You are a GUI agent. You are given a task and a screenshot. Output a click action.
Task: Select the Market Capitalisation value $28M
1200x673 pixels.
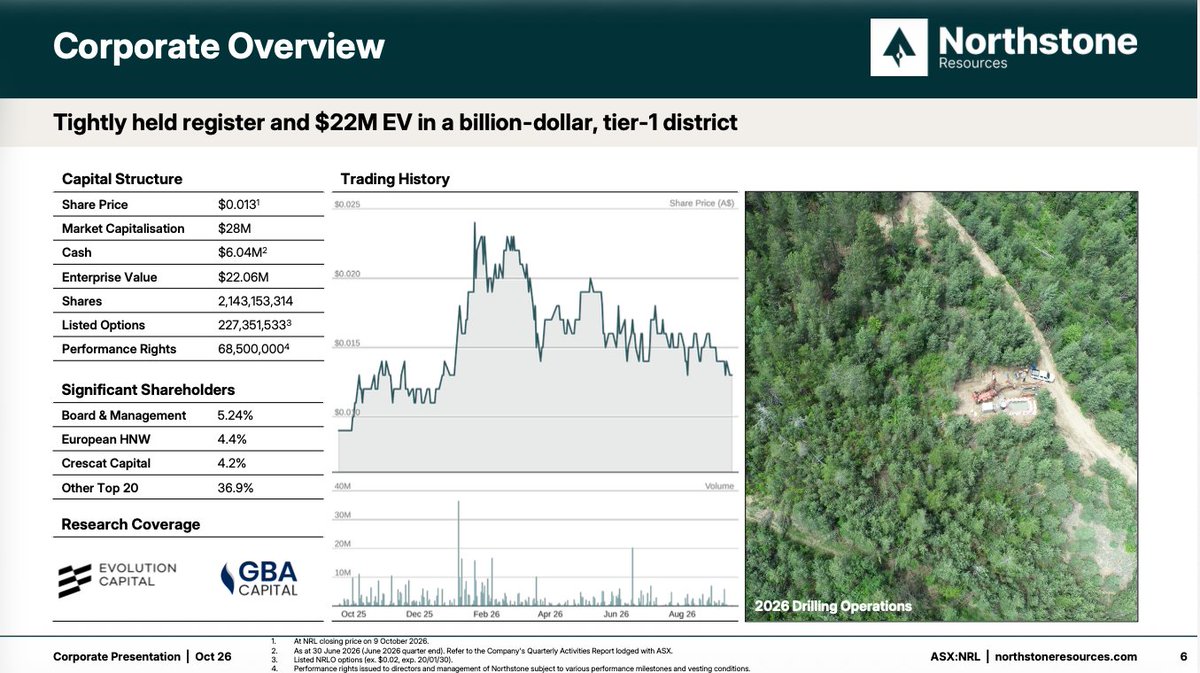[x=232, y=228]
